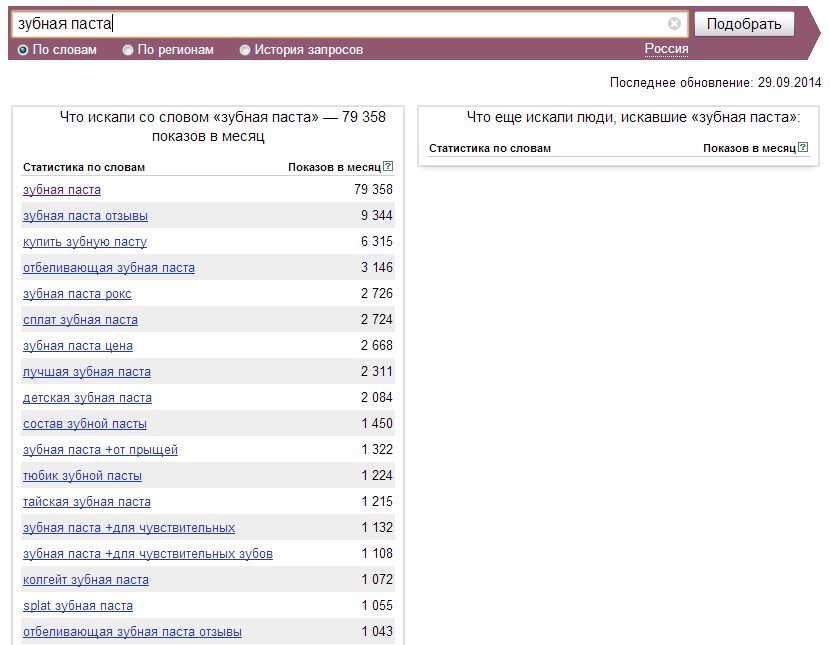Click the value '1 215' in the table
Screen dimensions: 830x645
click(377, 501)
